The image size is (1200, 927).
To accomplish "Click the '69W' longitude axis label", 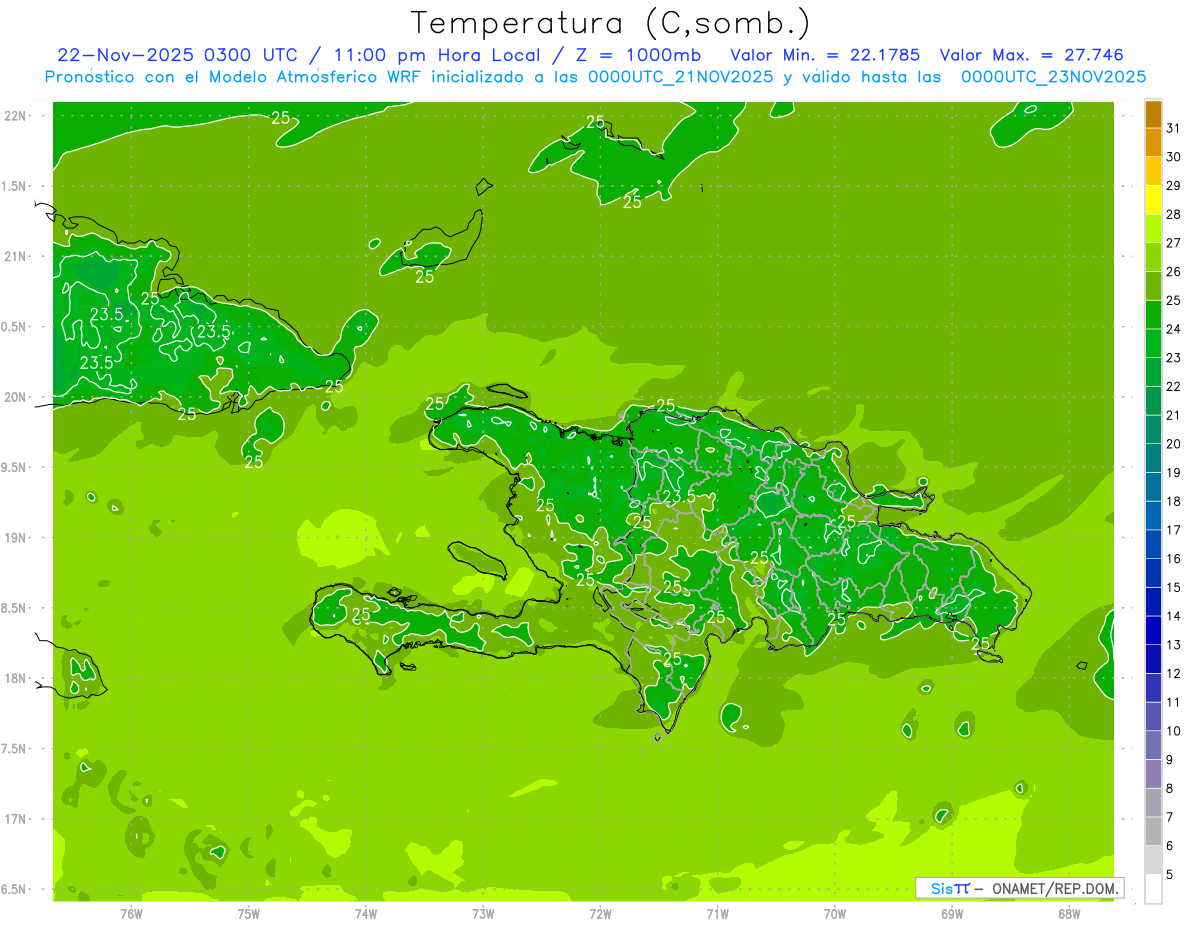I will point(952,913).
